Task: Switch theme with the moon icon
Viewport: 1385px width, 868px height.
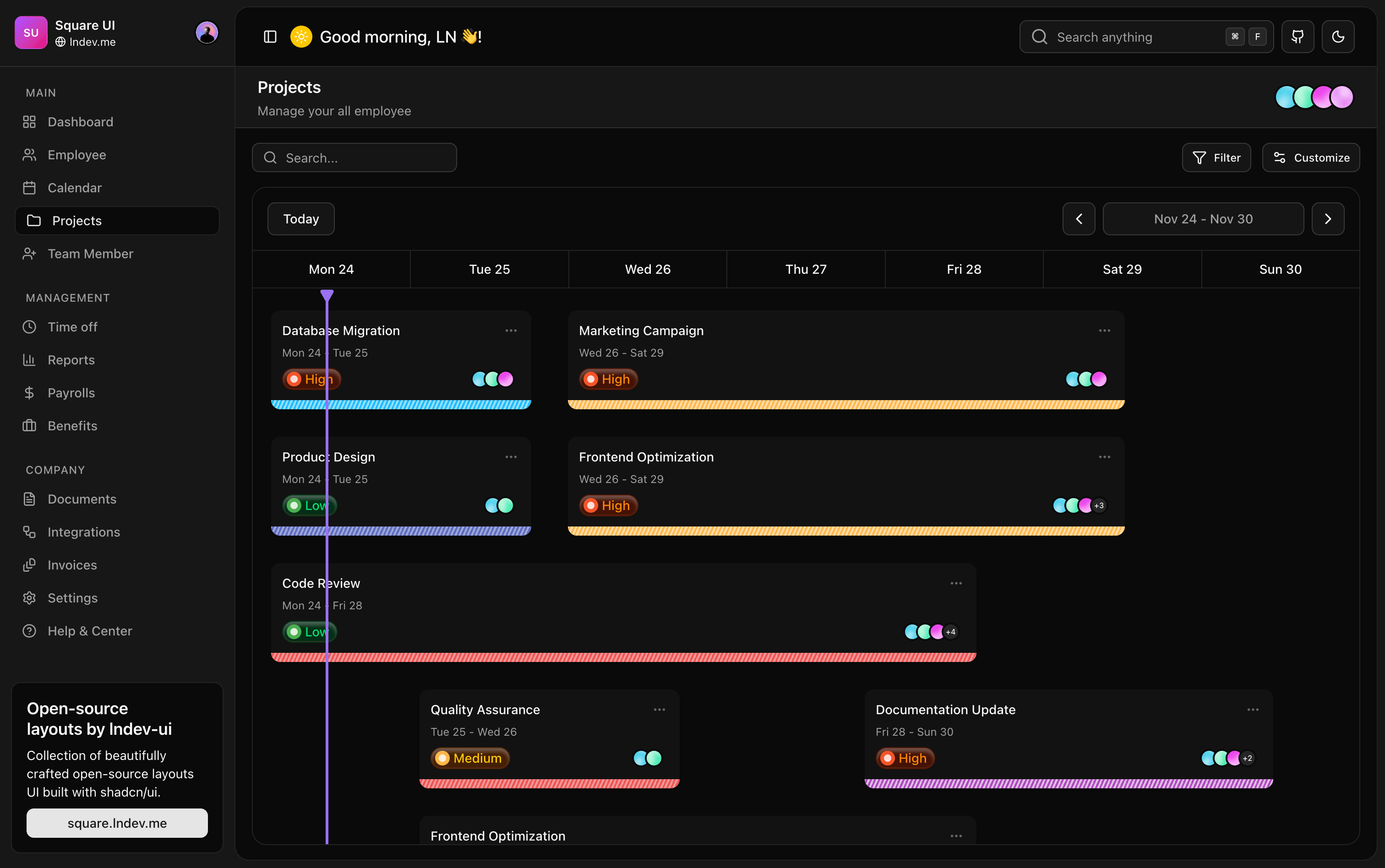Action: point(1338,37)
